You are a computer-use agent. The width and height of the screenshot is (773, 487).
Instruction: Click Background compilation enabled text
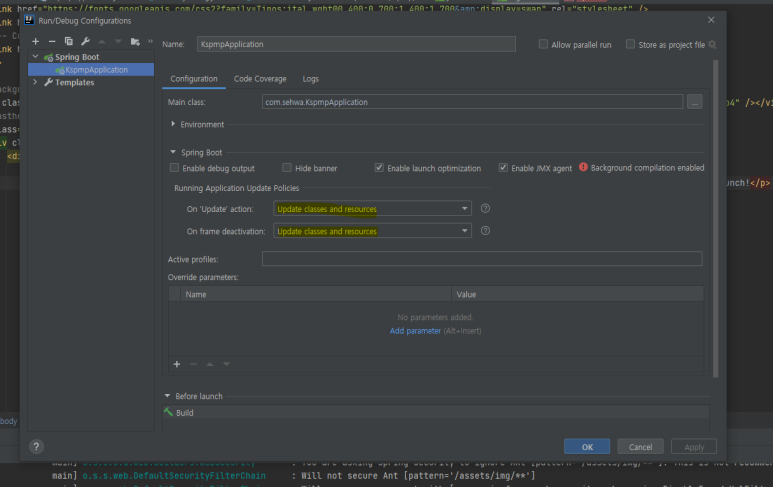[647, 168]
